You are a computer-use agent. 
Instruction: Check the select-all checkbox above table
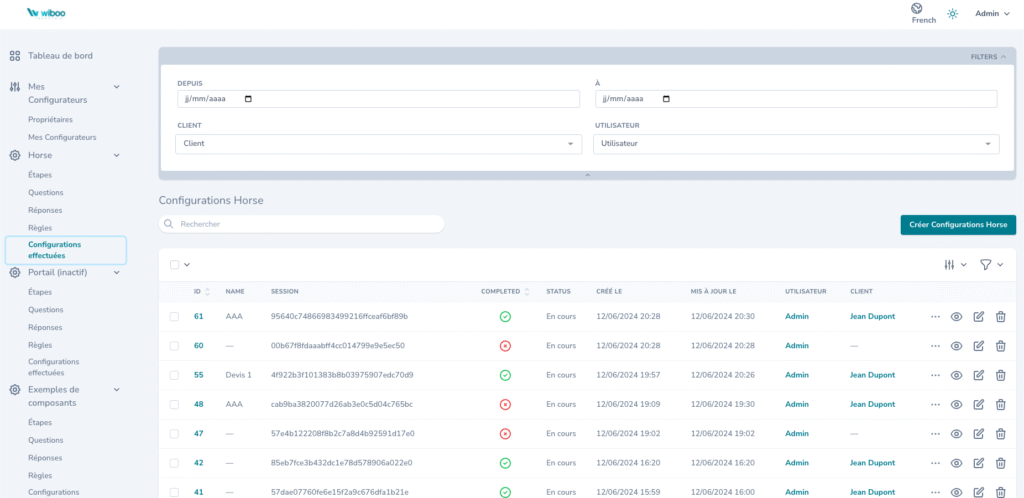click(x=174, y=265)
